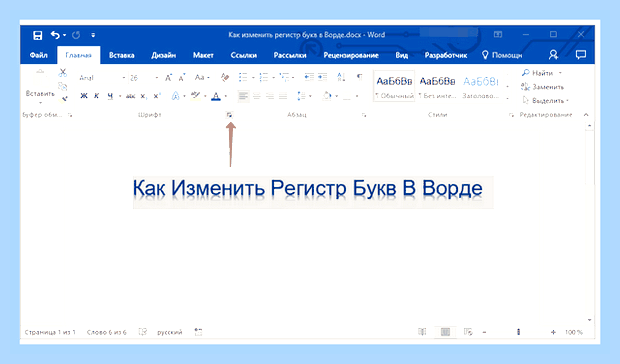The width and height of the screenshot is (620, 364).
Task: Open the Абзац dialog launcher
Action: [x=364, y=115]
